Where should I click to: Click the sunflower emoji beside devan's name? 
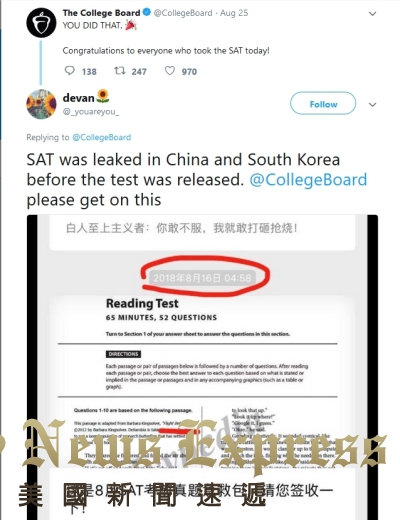pos(103,97)
